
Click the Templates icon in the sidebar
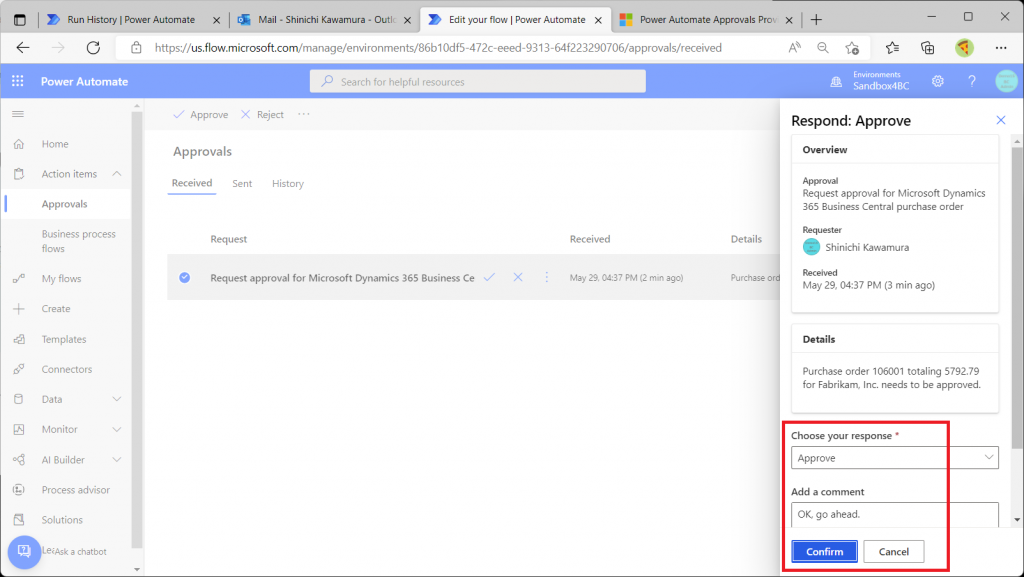(19, 339)
